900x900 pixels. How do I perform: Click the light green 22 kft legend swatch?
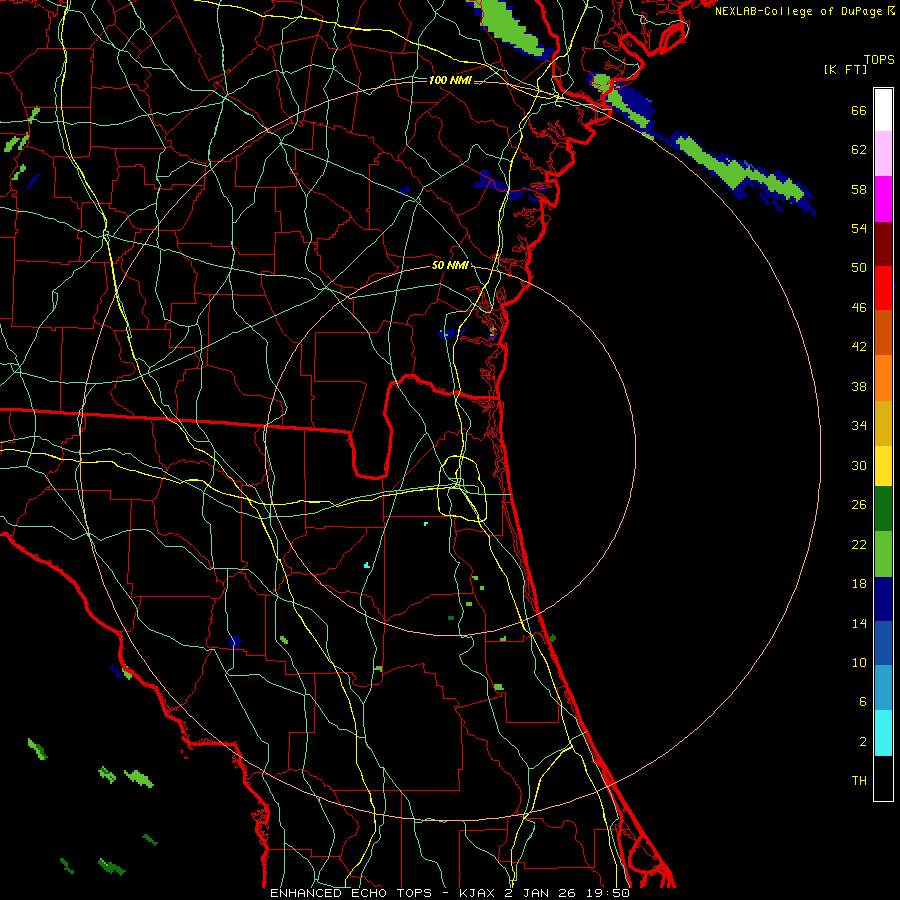point(883,554)
